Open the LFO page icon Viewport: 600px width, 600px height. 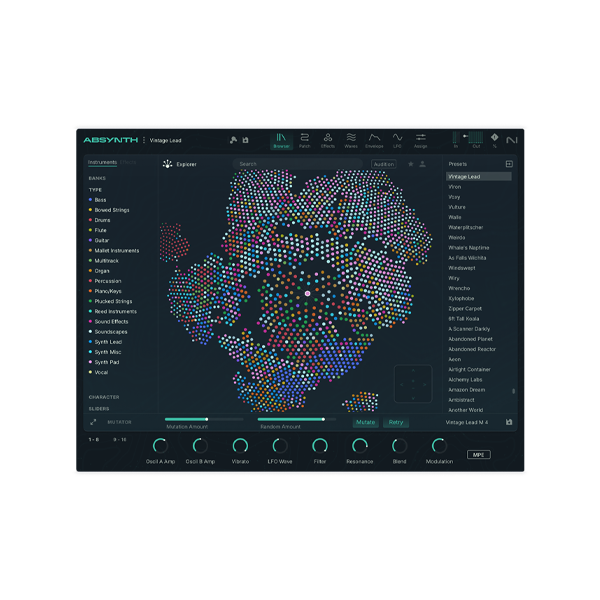click(x=397, y=139)
